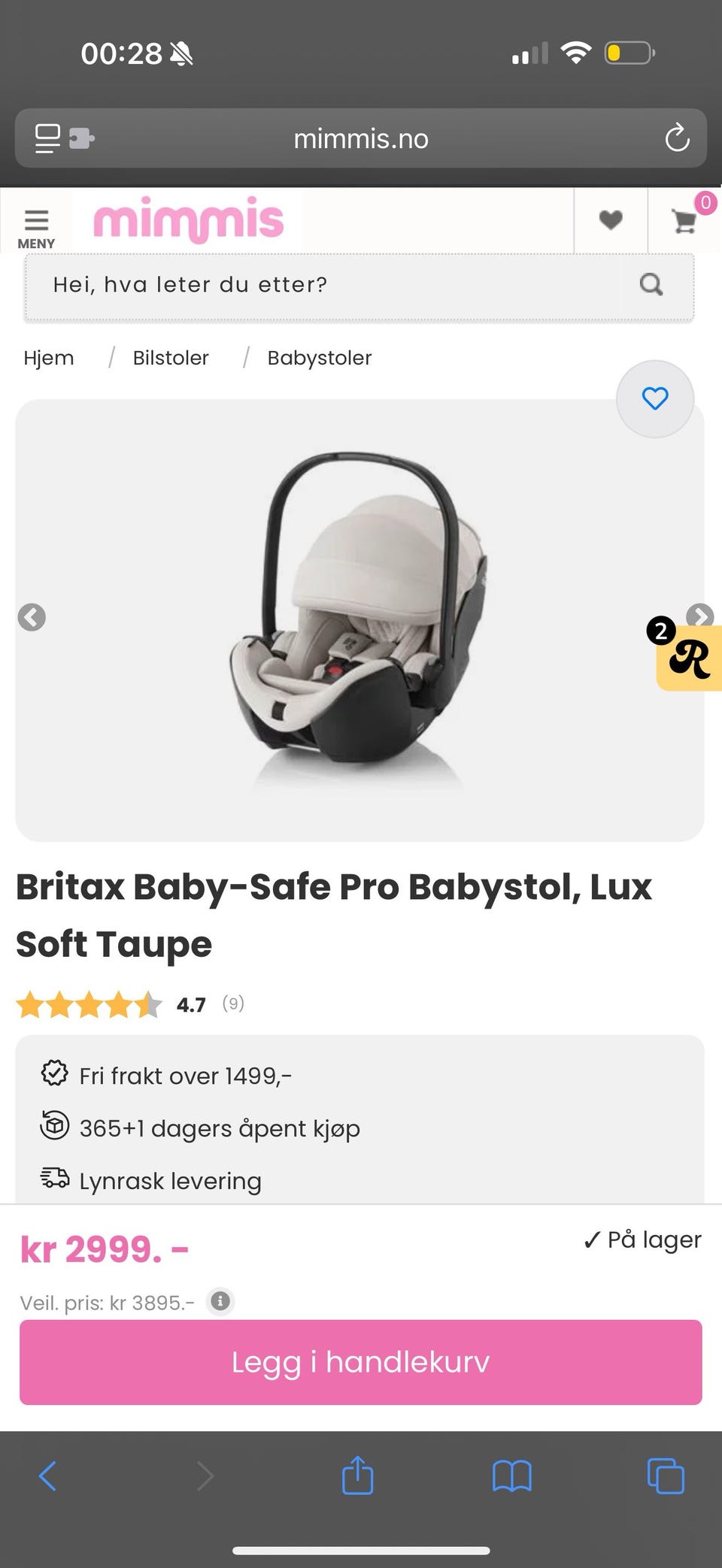Show the next product image

(700, 616)
